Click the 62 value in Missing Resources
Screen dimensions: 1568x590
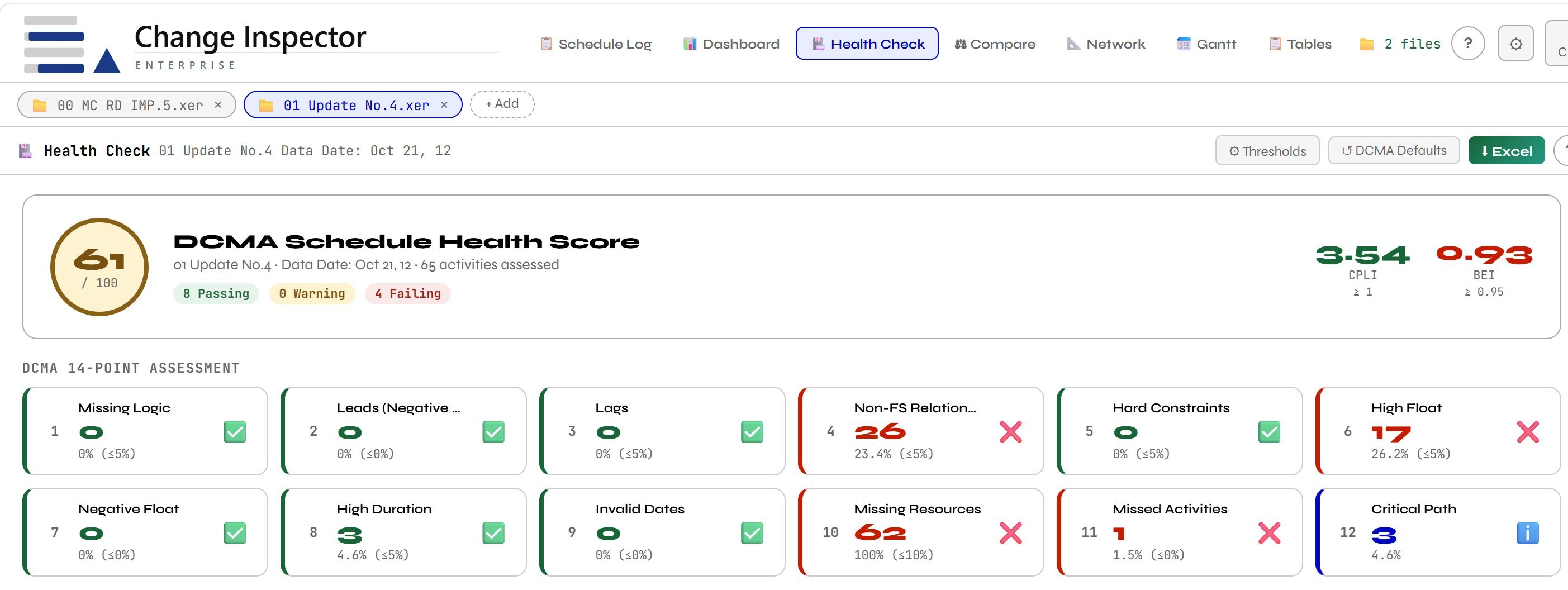point(880,534)
